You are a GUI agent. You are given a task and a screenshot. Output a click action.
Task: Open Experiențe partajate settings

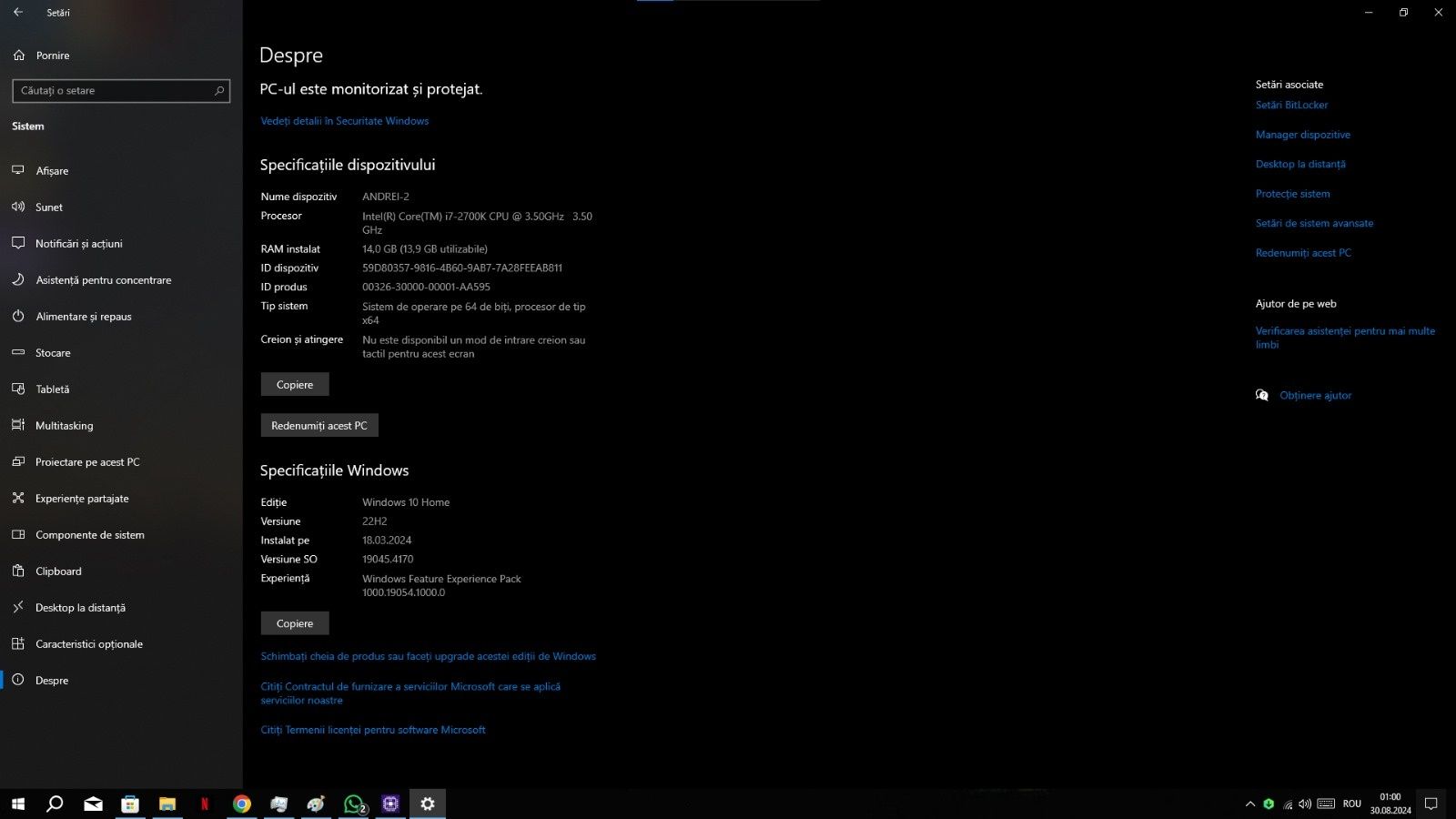[x=121, y=499]
